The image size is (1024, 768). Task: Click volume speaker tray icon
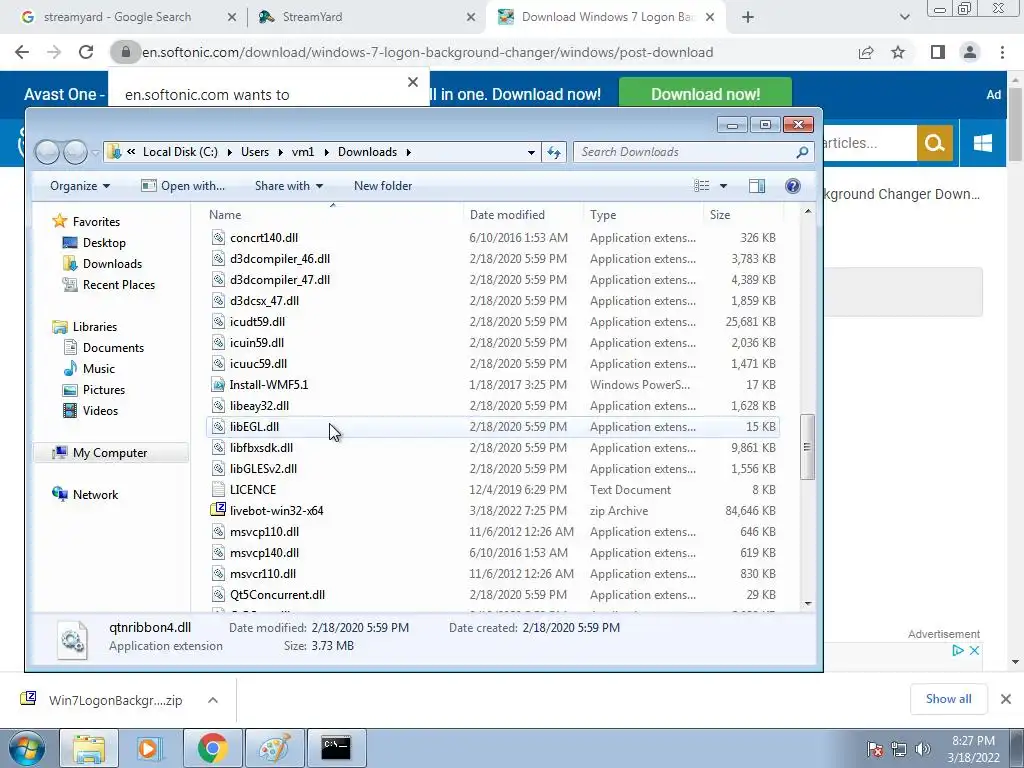(923, 749)
